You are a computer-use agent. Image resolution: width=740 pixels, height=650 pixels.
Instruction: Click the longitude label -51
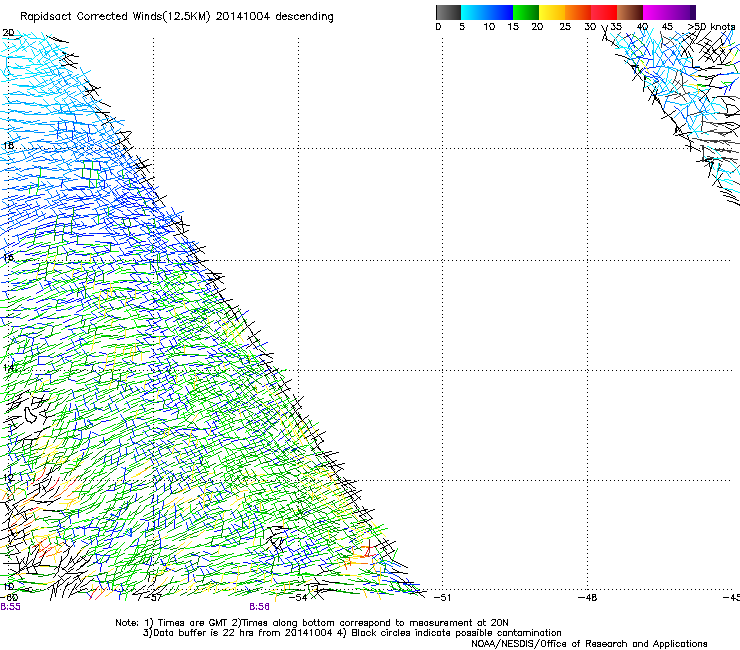(442, 598)
